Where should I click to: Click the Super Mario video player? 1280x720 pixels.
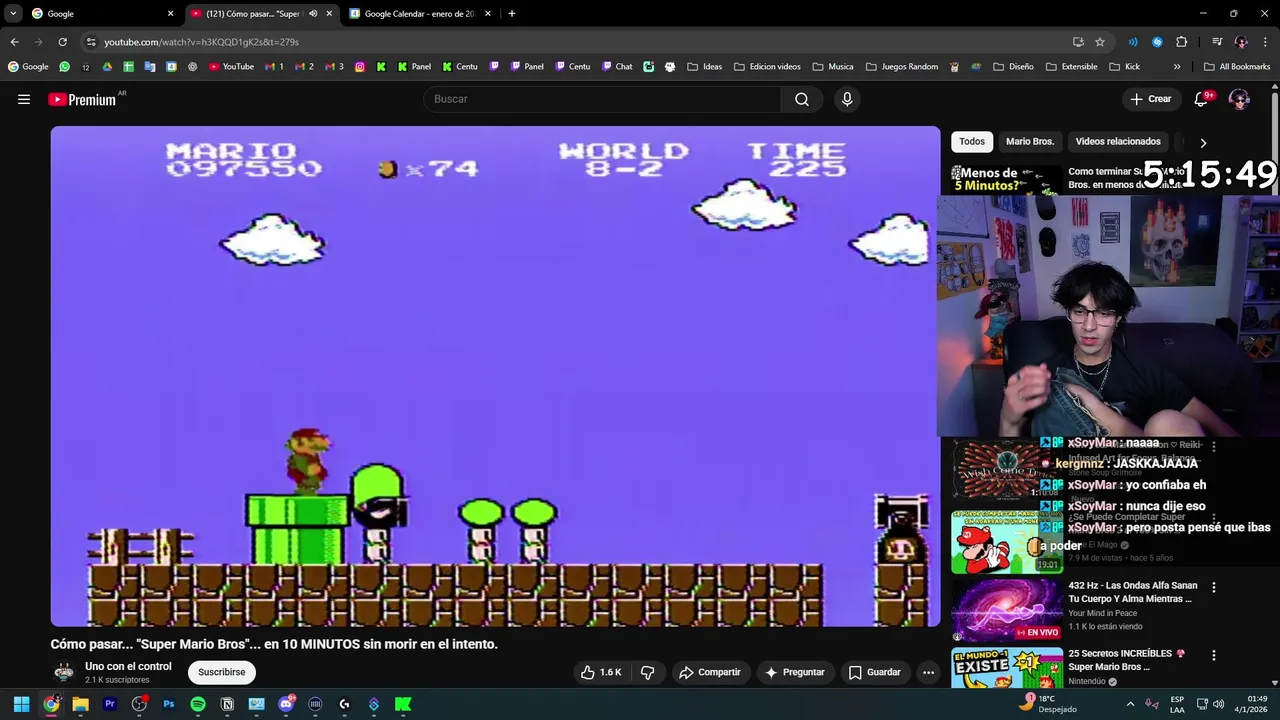click(495, 376)
